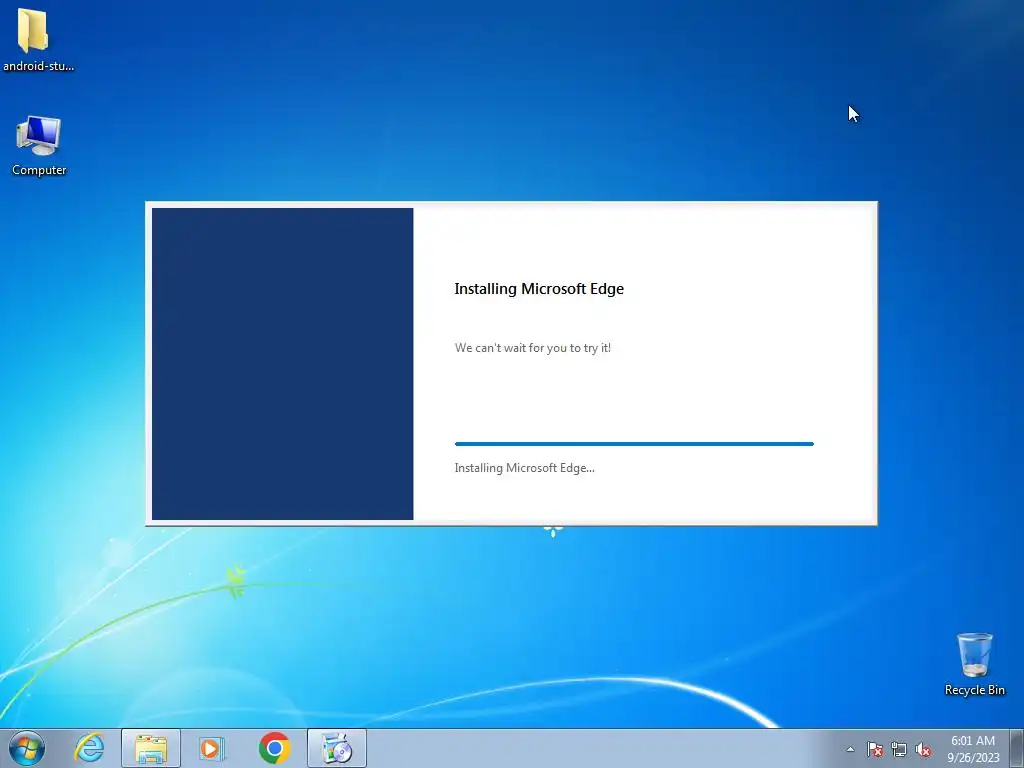Click the muted volume tray icon
Image resolution: width=1024 pixels, height=768 pixels.
[923, 749]
